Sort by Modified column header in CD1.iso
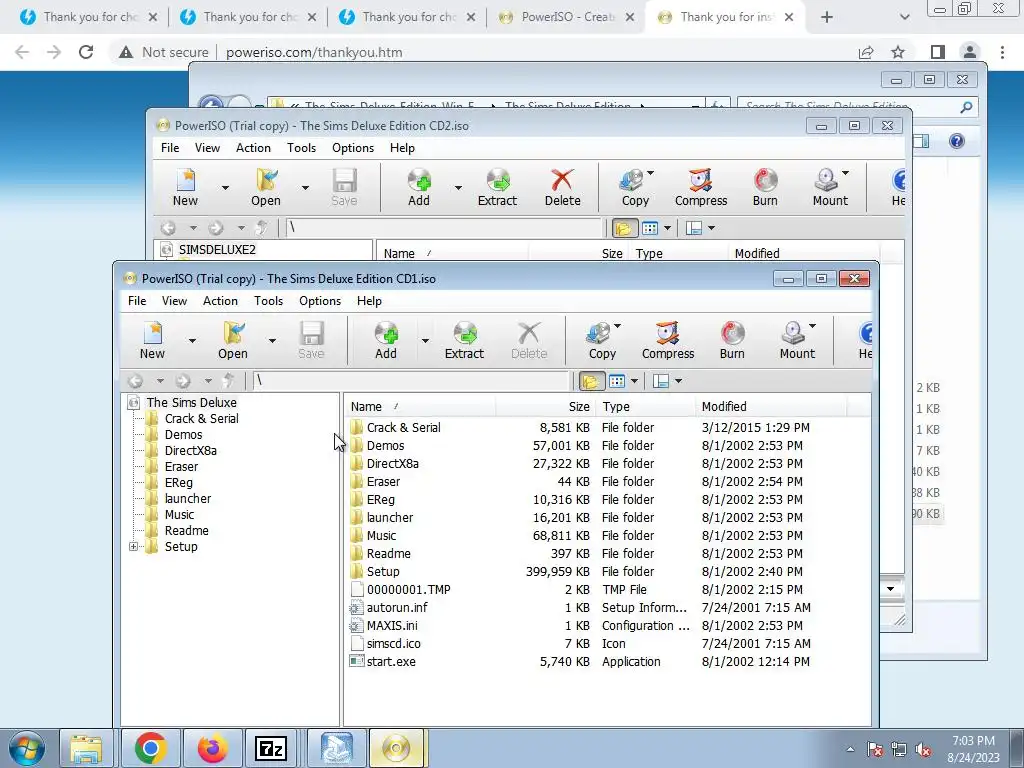 click(771, 407)
